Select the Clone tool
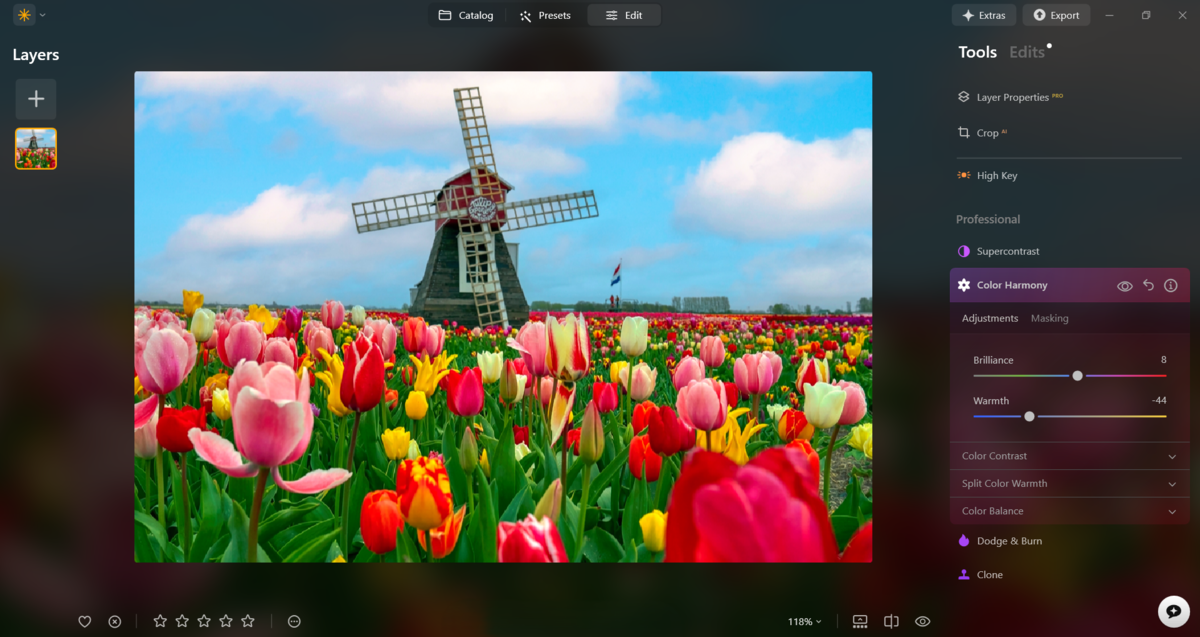Image resolution: width=1200 pixels, height=637 pixels. click(x=990, y=574)
